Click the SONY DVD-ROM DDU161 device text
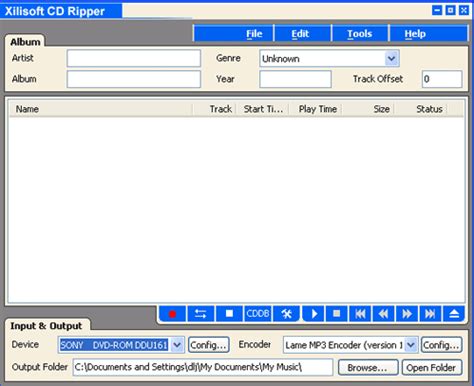 [x=114, y=345]
